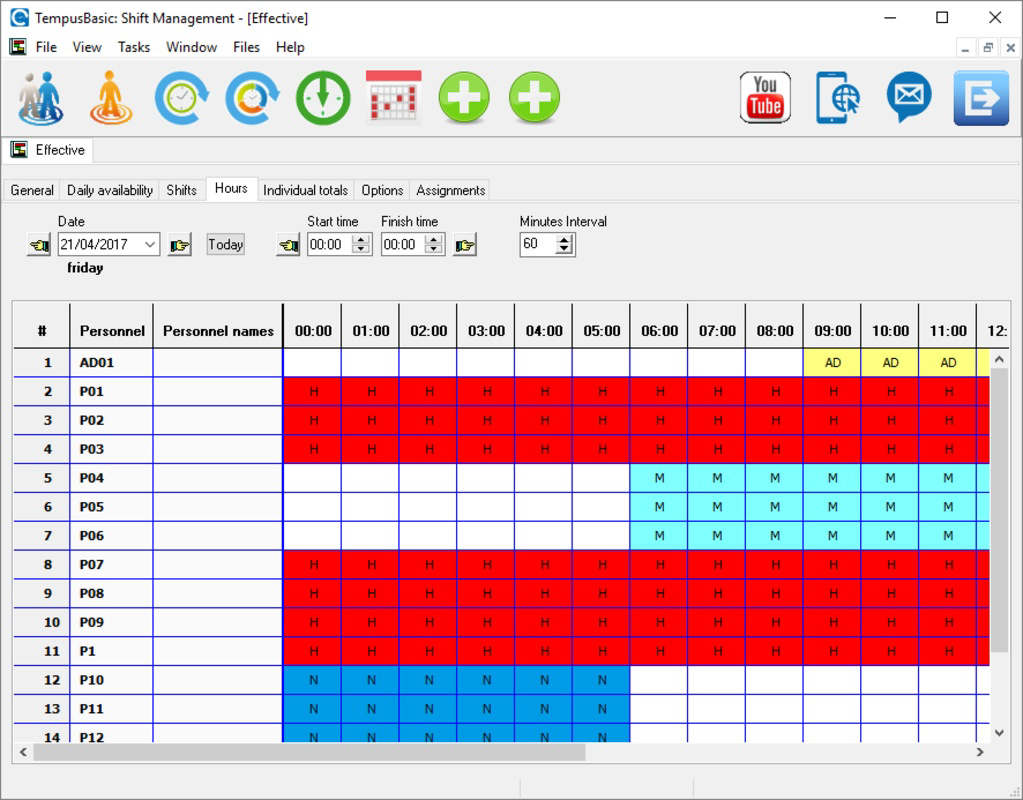This screenshot has width=1023, height=800.
Task: Select blue N cell at 00:00 for P10
Action: pos(313,680)
